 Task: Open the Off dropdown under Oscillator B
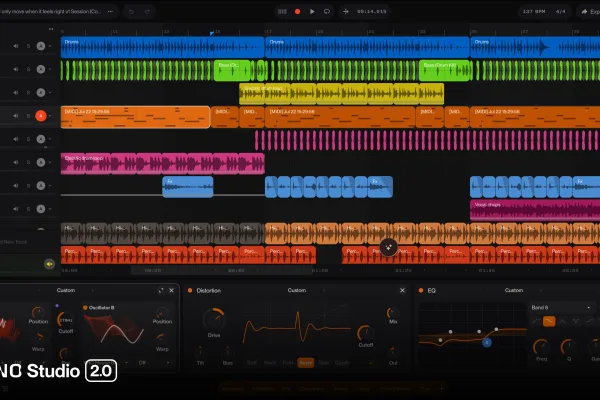153,362
